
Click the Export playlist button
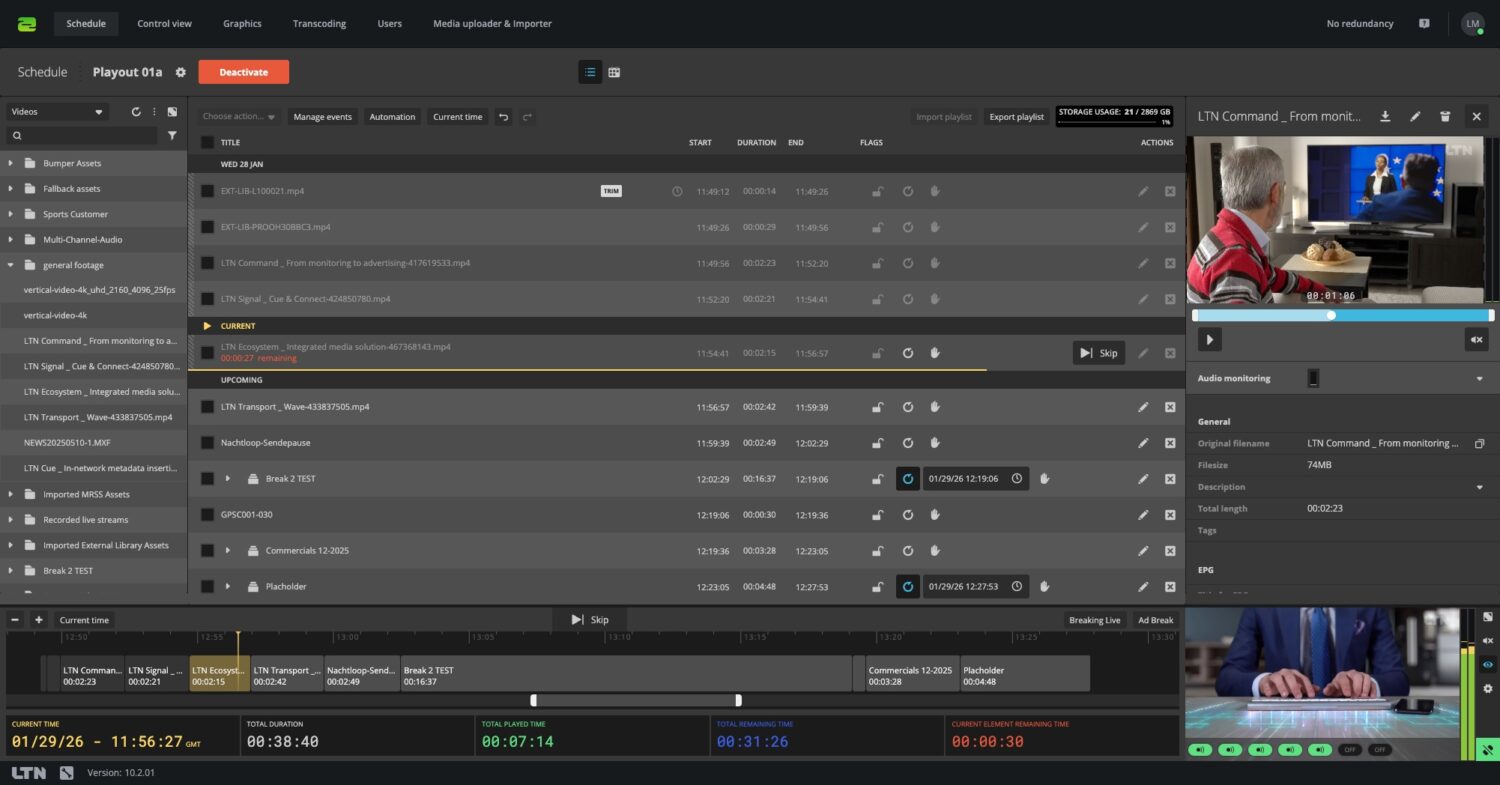click(1016, 117)
